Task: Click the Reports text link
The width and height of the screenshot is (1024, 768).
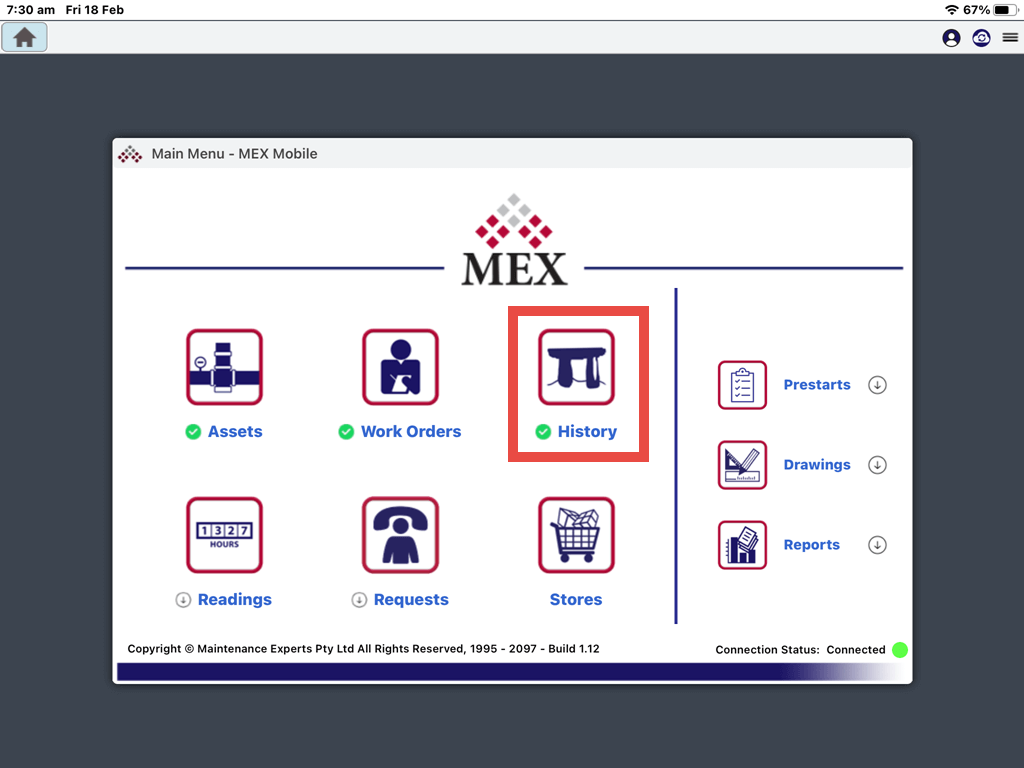Action: click(x=812, y=545)
